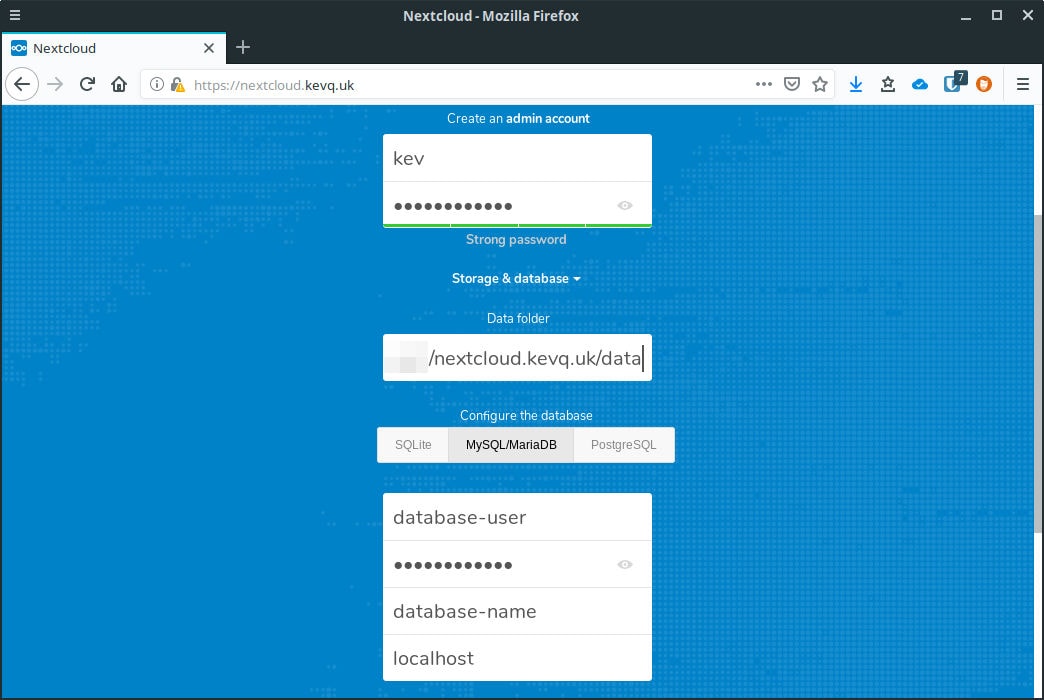Open the Nextcloud cloud extension icon
The image size is (1044, 700).
[920, 84]
